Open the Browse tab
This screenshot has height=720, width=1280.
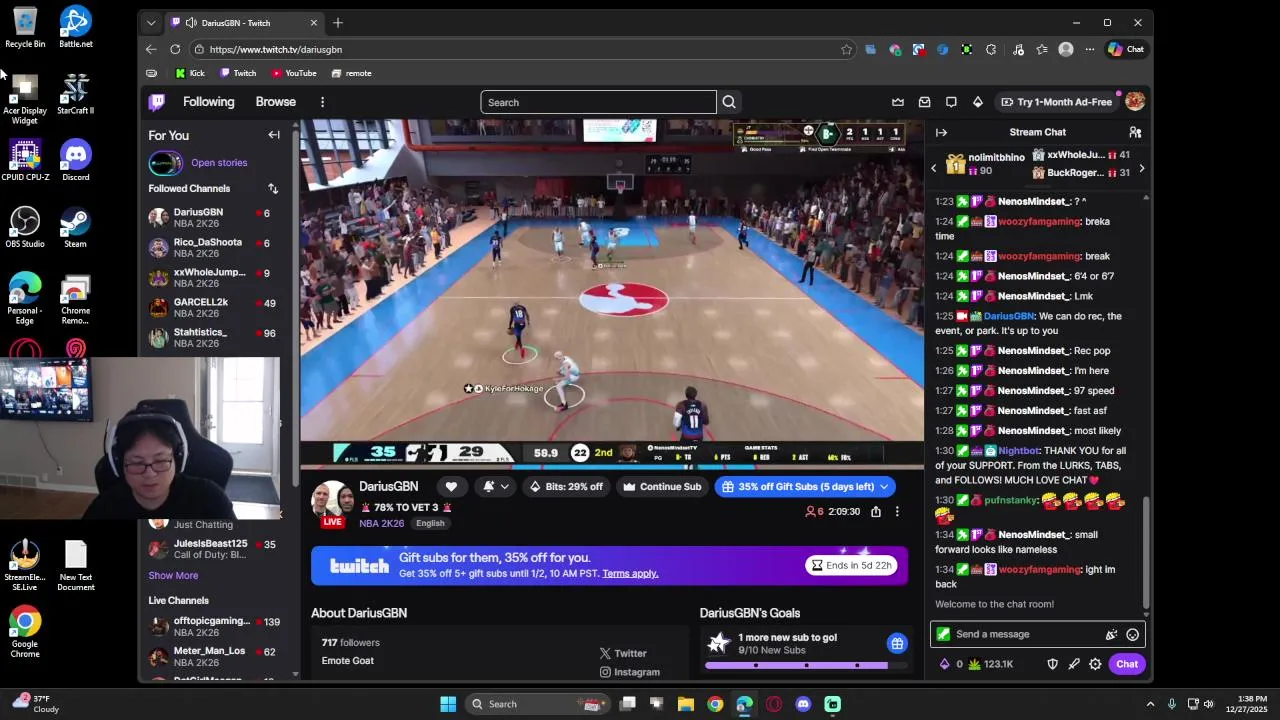(275, 102)
